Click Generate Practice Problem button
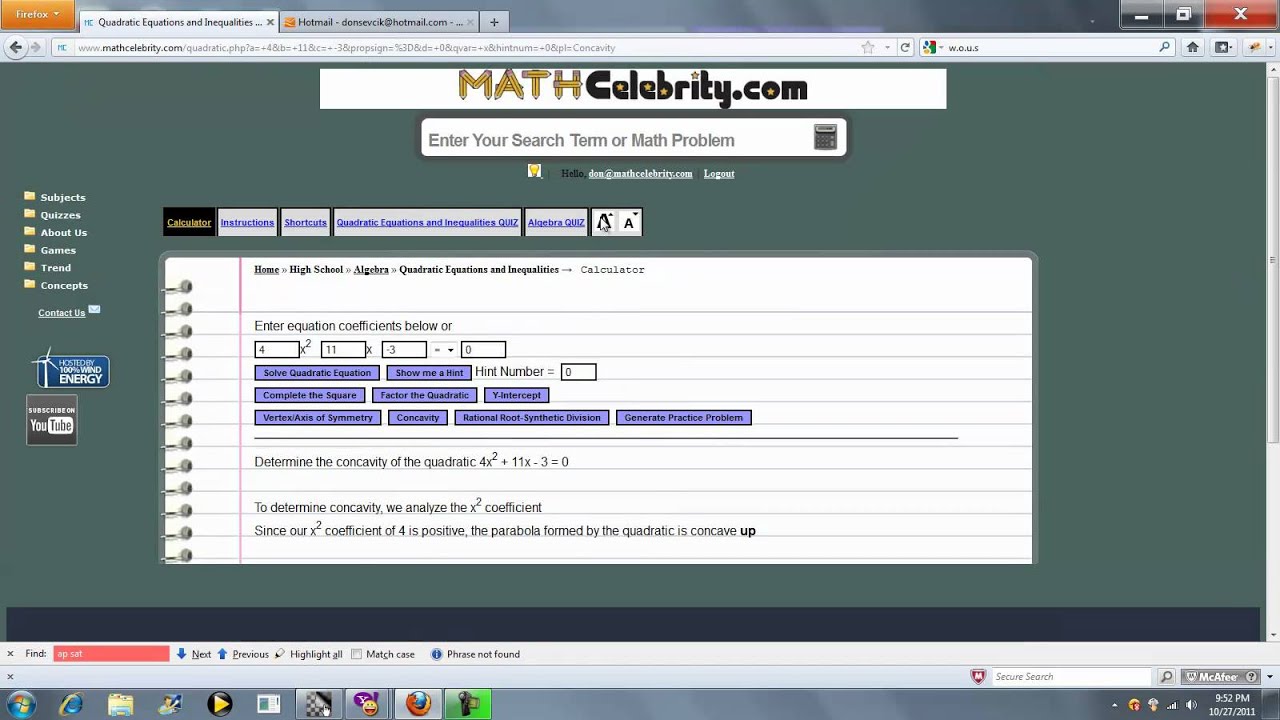Viewport: 1280px width, 720px height. pyautogui.click(x=683, y=417)
